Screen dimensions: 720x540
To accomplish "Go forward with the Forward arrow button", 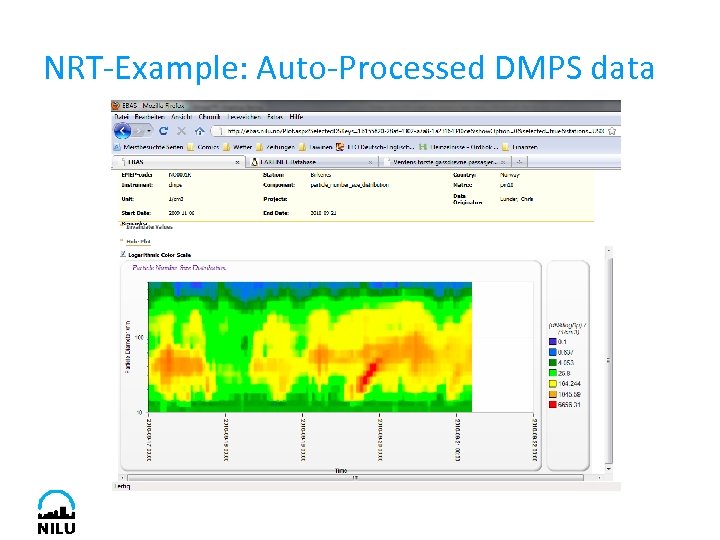I will coord(139,131).
